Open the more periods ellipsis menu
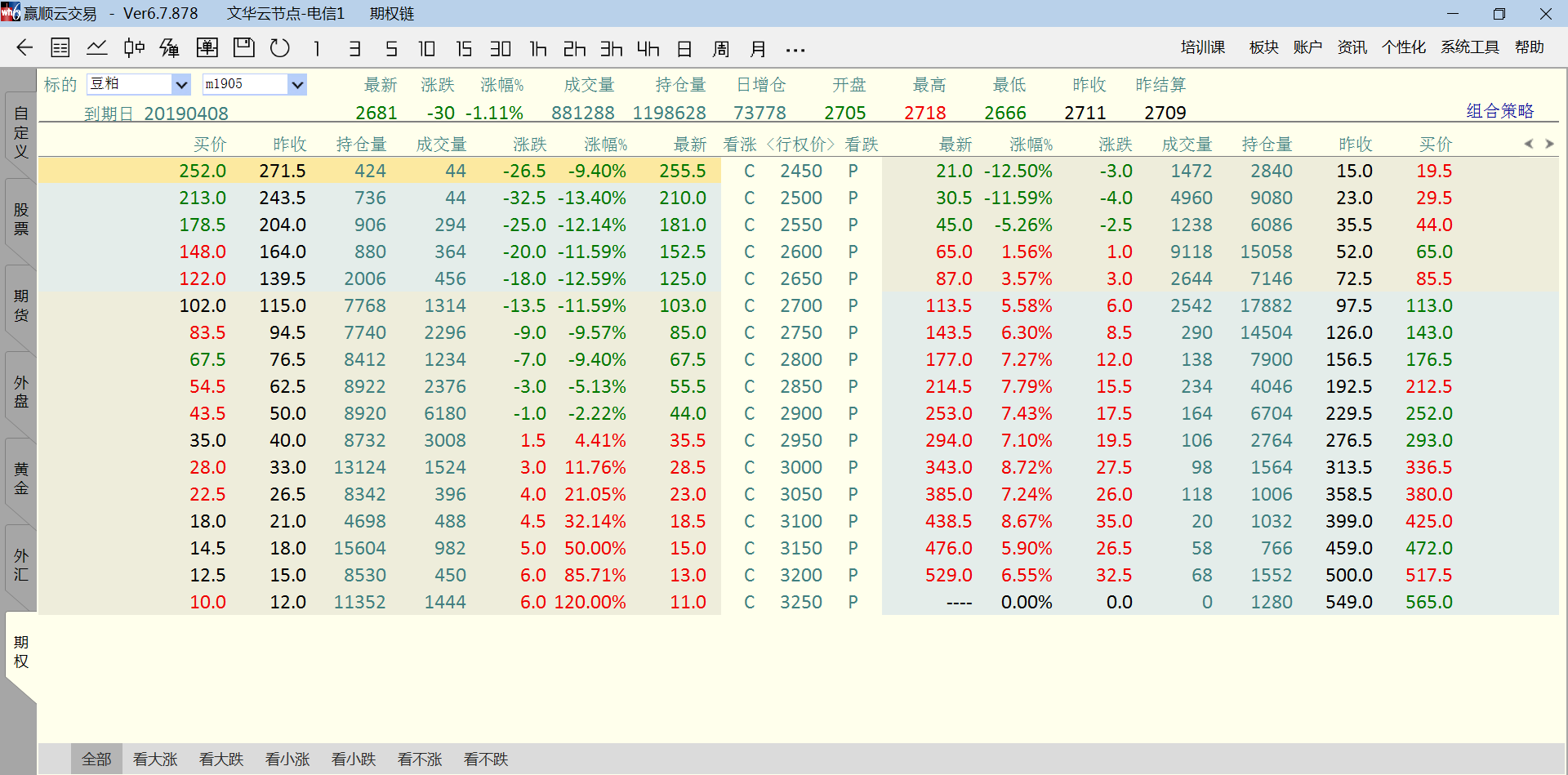 tap(795, 50)
